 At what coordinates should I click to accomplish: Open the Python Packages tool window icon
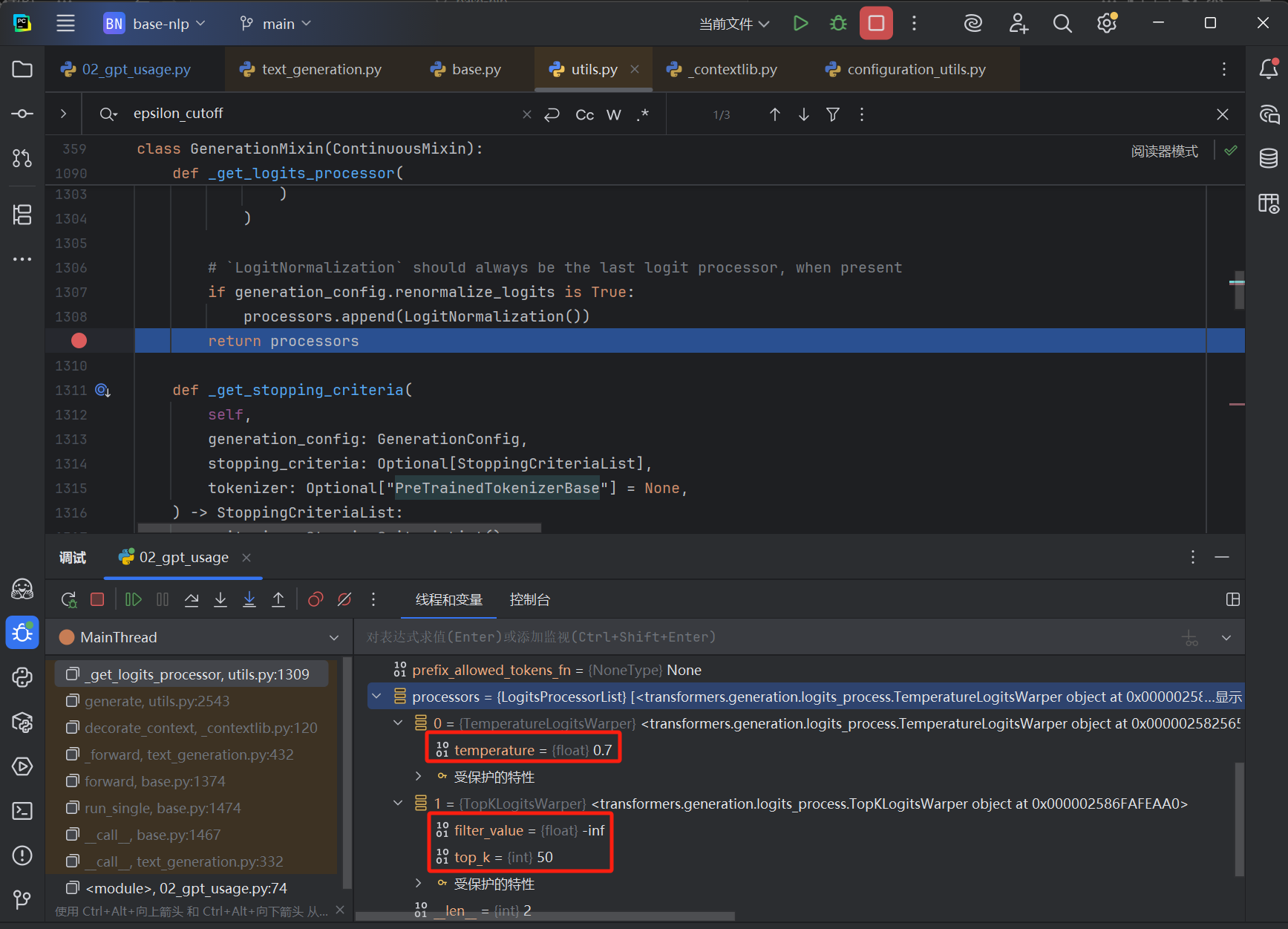[x=22, y=722]
